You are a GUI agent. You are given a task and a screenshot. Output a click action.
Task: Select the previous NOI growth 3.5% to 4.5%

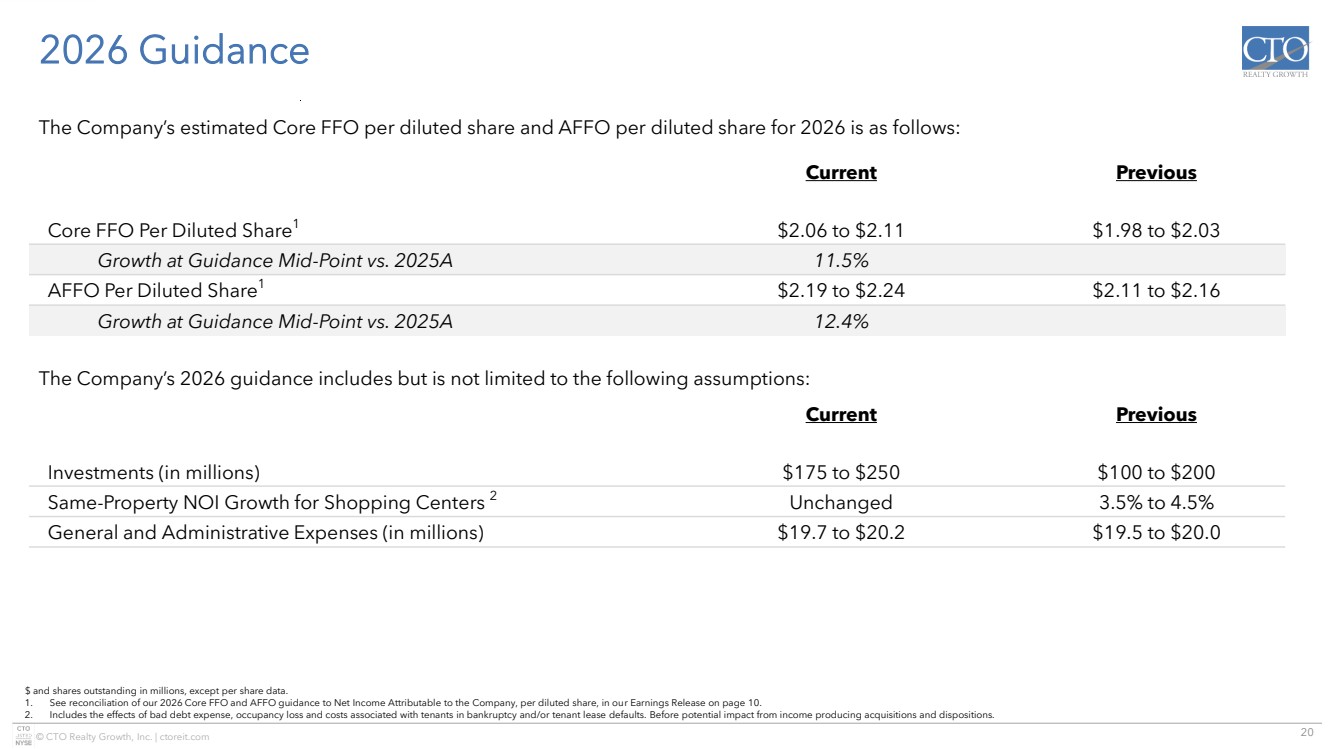click(x=1156, y=503)
